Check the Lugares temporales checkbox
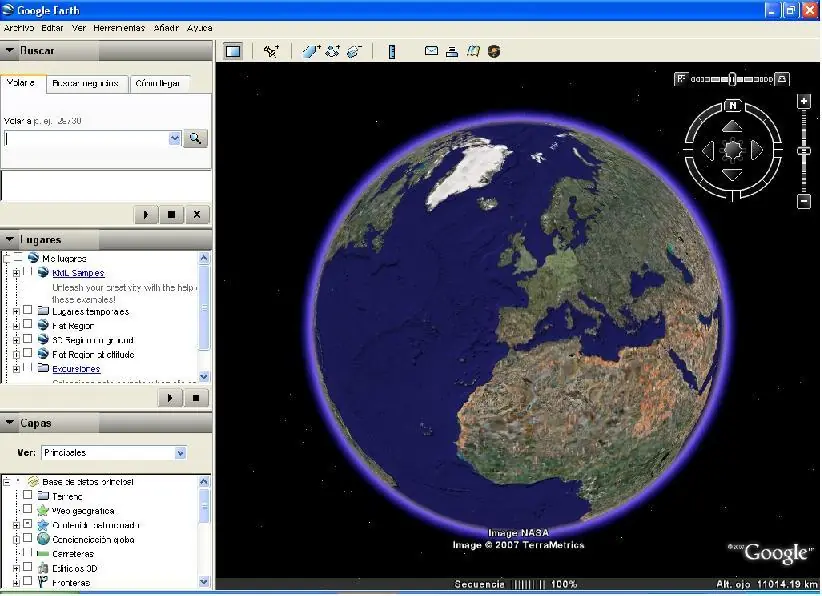The height and width of the screenshot is (596, 822). 28,311
